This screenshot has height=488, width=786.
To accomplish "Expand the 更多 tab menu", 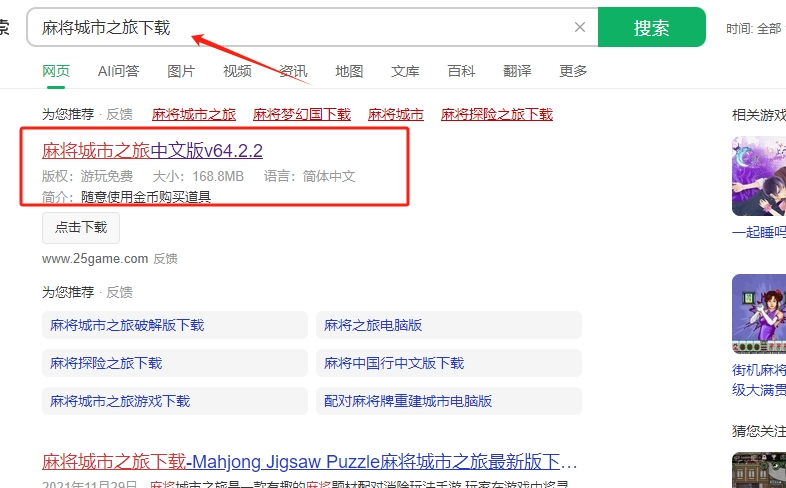I will click(573, 71).
